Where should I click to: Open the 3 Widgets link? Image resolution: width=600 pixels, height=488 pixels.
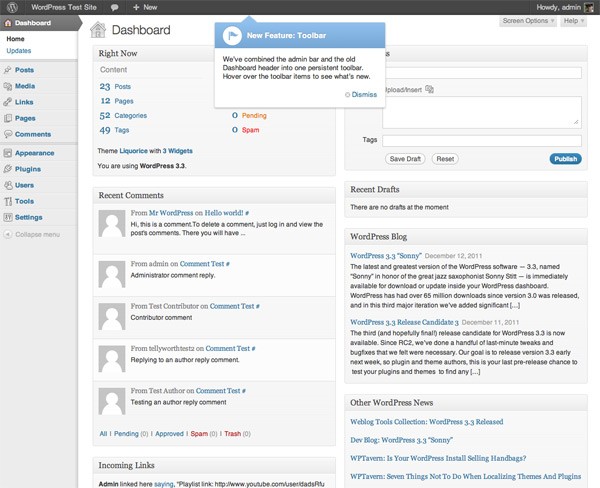178,151
